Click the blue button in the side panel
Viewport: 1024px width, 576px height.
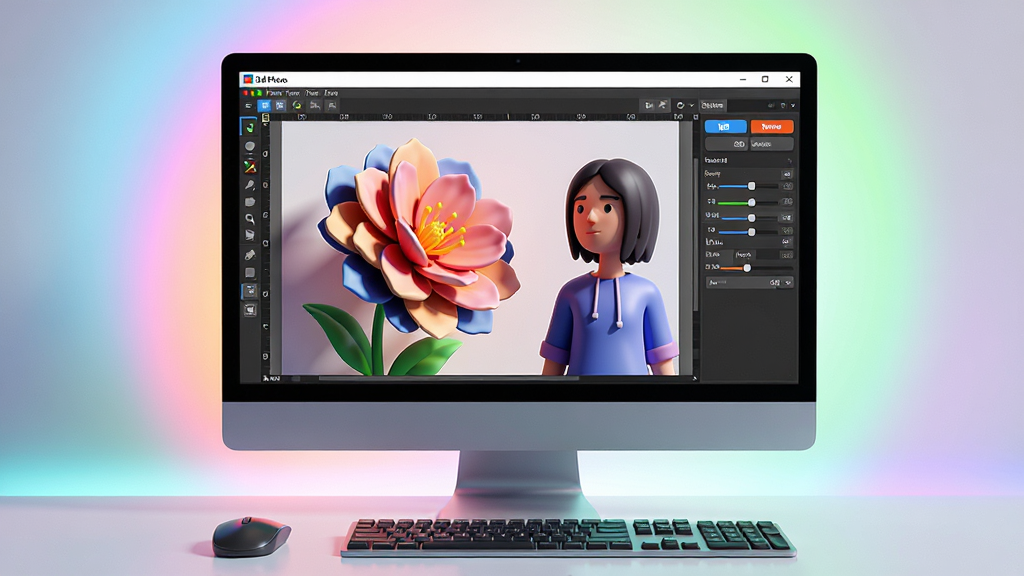[x=726, y=127]
